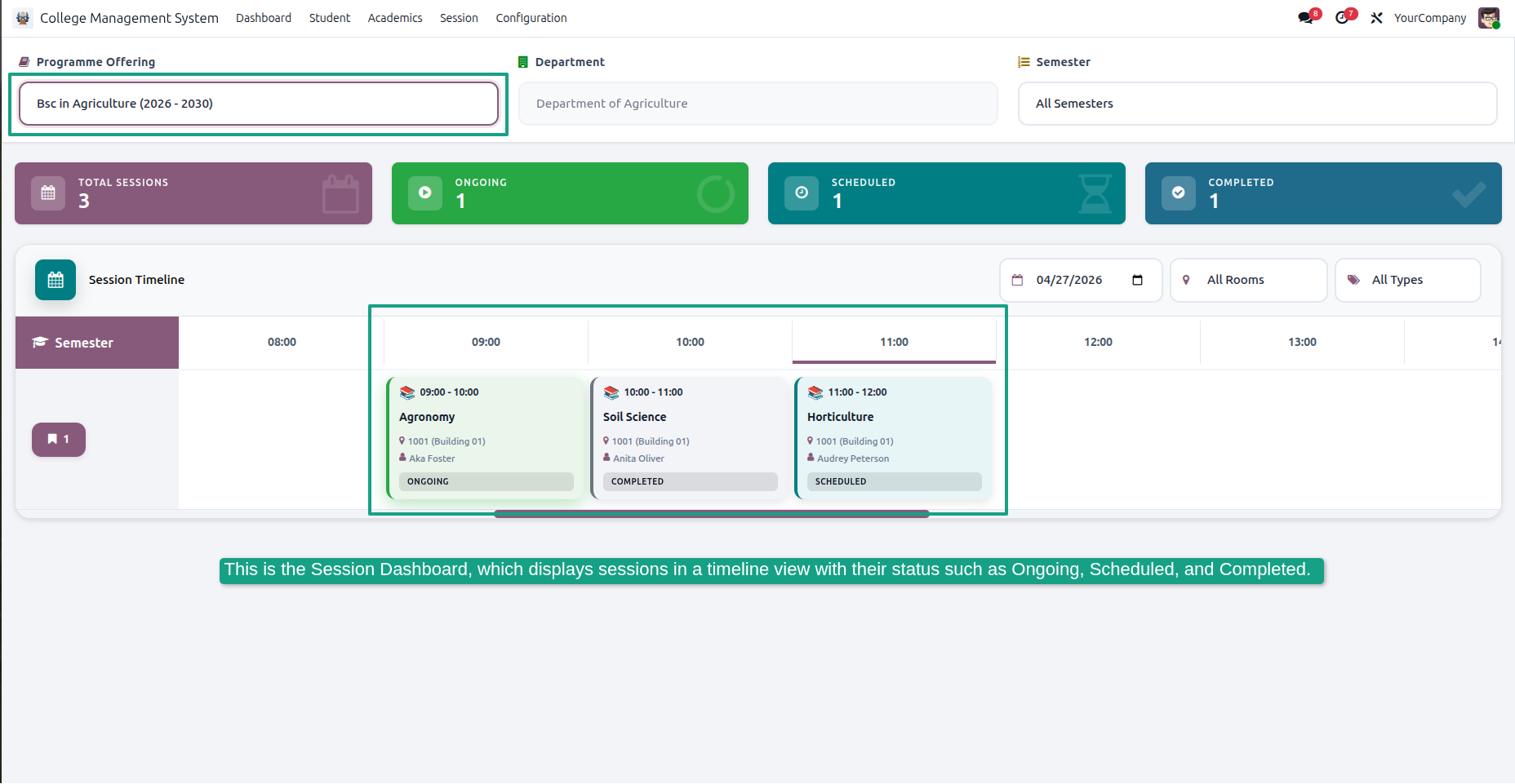Open the Agronomy session card
The image size is (1515, 784).
pyautogui.click(x=486, y=438)
